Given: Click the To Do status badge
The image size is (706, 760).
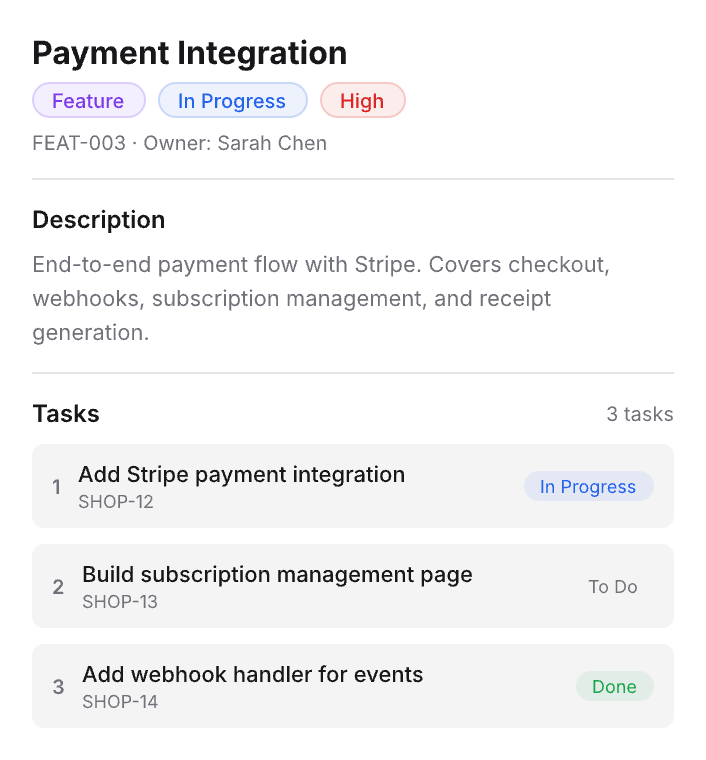Looking at the screenshot, I should tap(612, 587).
